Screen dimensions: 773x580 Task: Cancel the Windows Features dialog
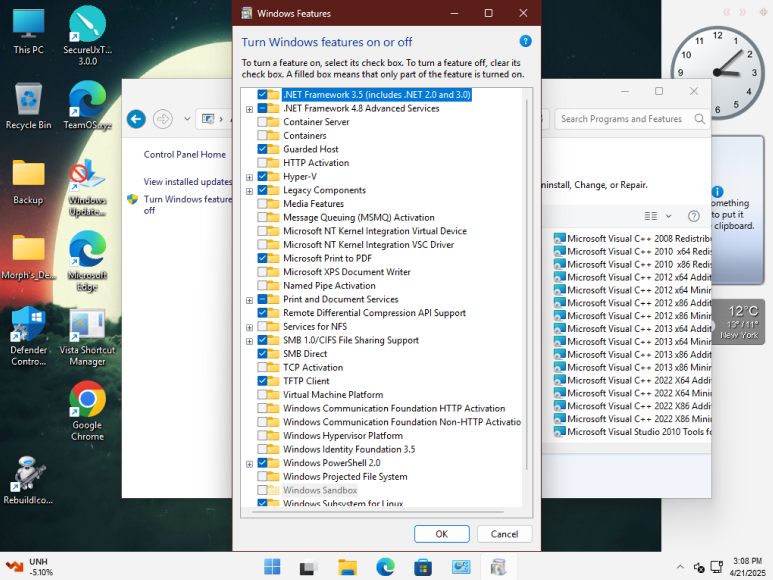(504, 534)
